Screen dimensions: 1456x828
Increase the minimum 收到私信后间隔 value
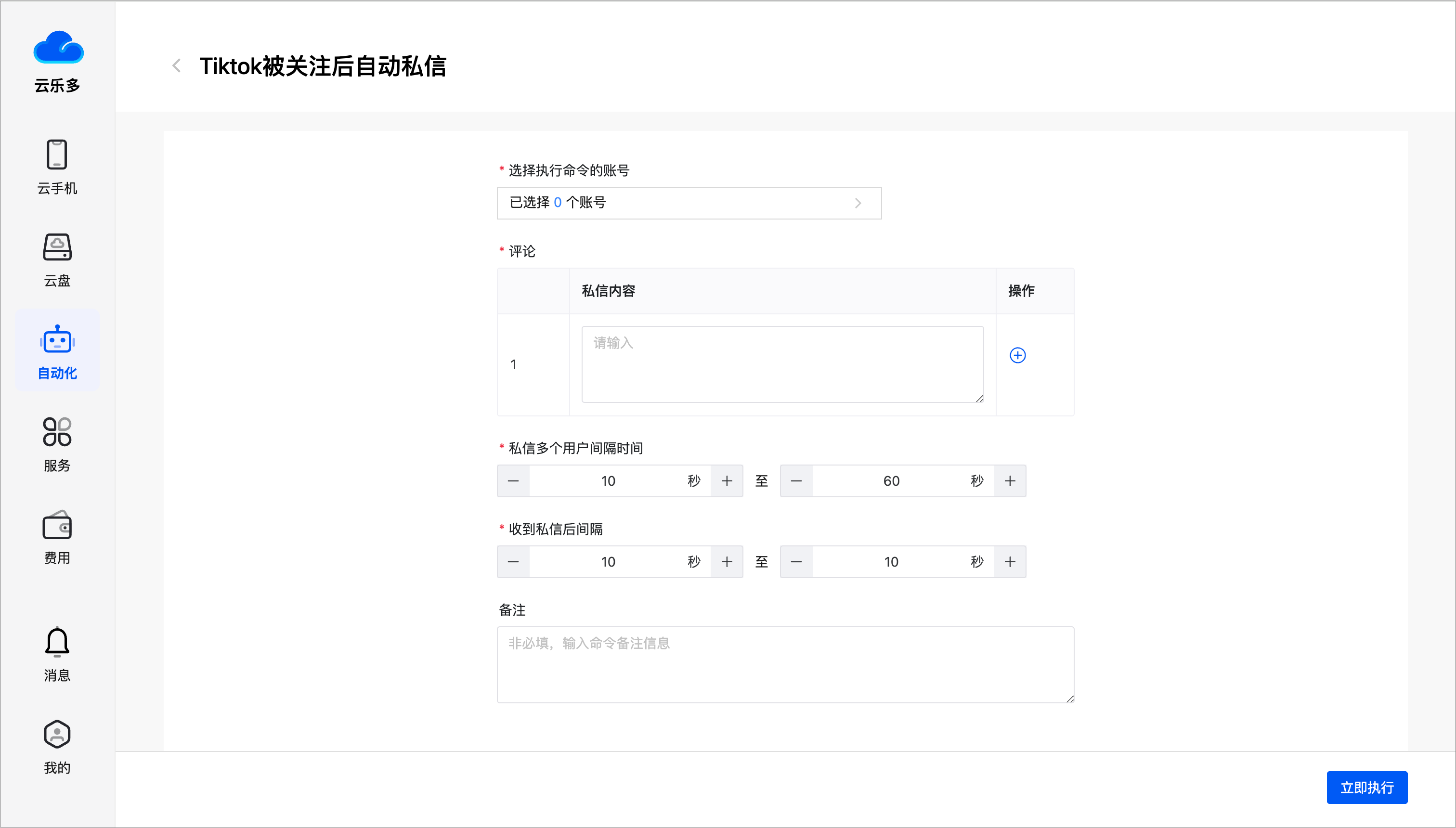(727, 562)
